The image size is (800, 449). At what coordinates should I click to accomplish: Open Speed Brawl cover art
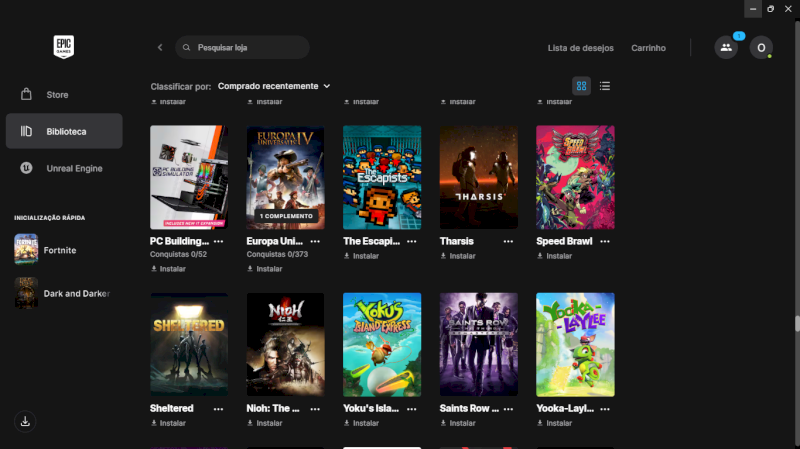pos(575,177)
